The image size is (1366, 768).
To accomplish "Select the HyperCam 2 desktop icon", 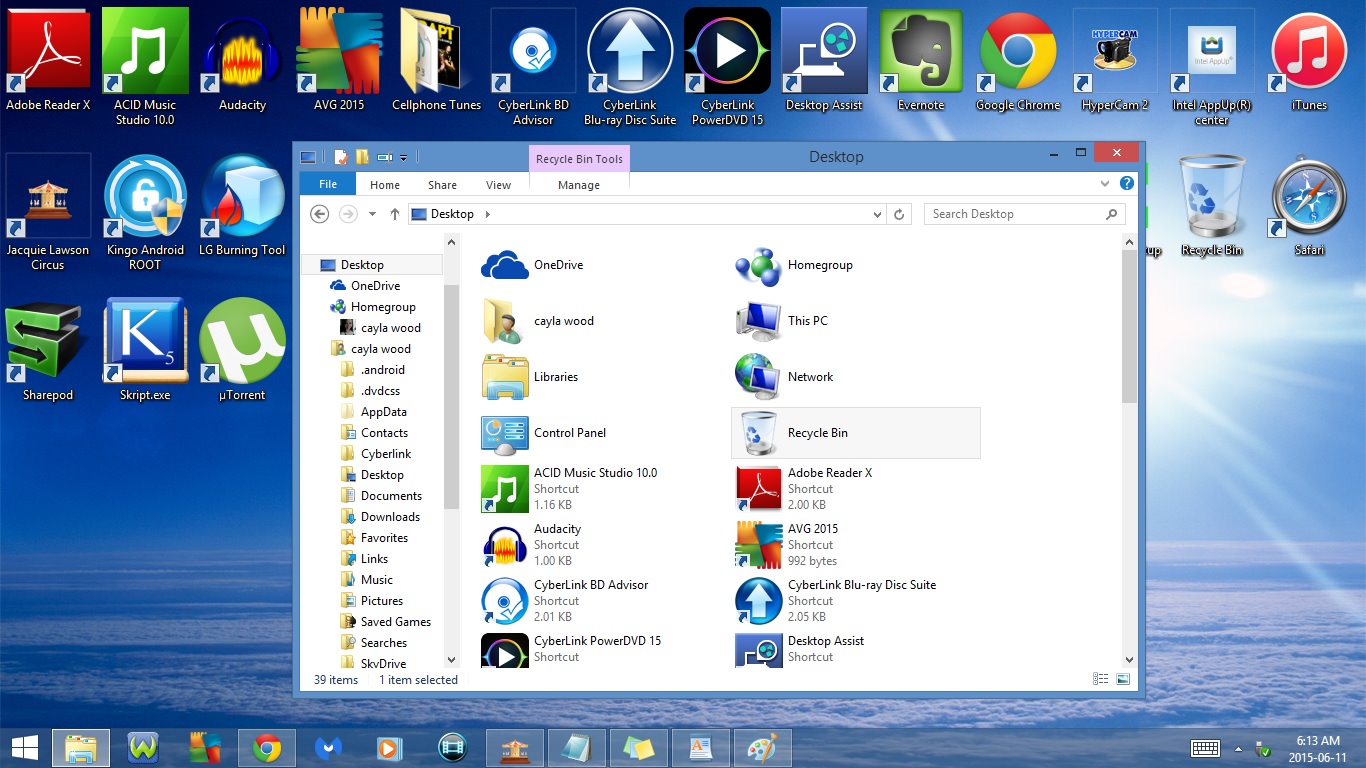I will tap(1115, 60).
